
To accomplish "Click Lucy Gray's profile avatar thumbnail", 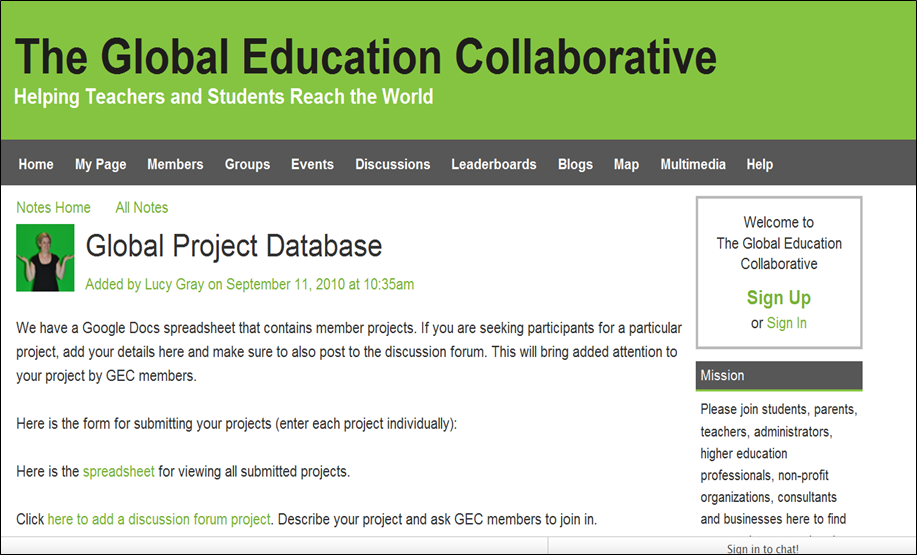I will pos(45,258).
